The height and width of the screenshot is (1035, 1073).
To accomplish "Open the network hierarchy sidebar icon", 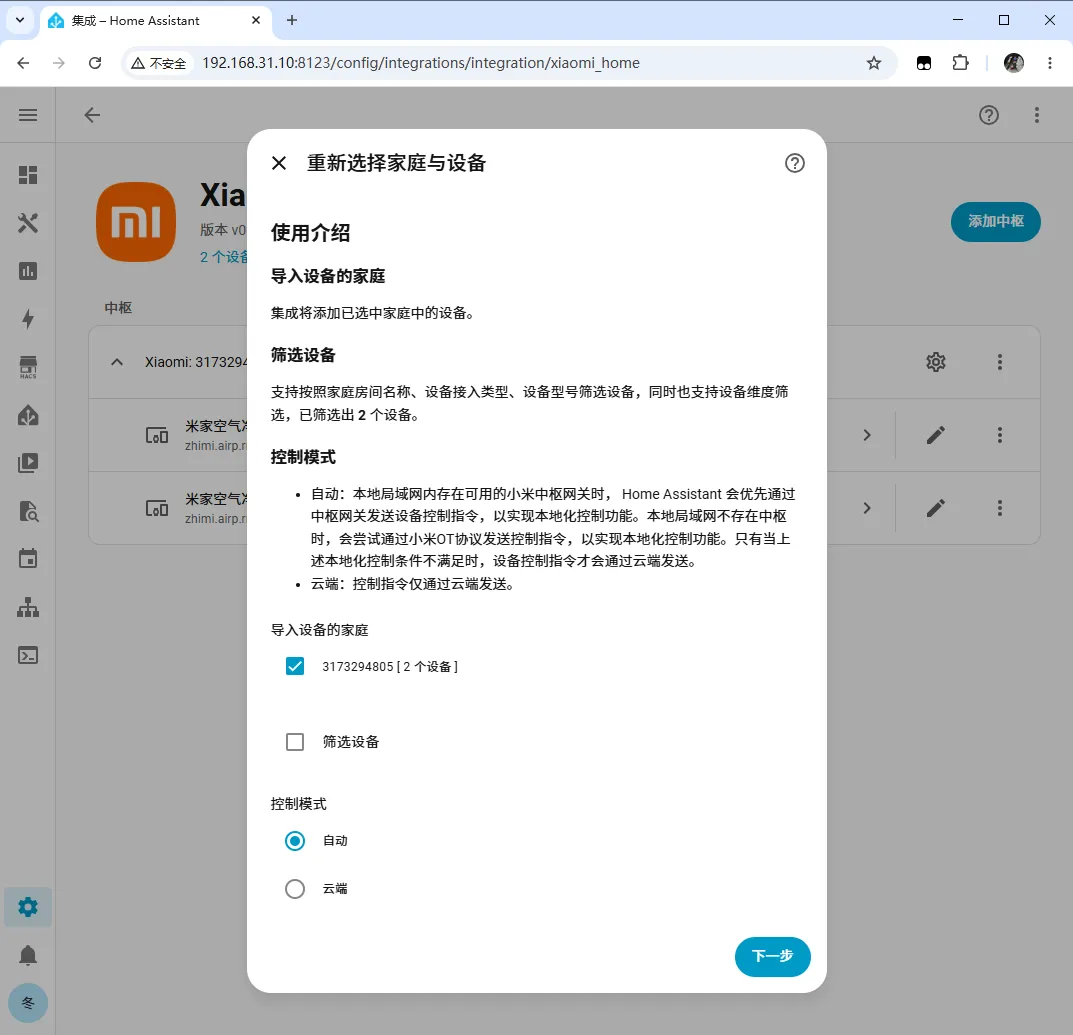I will (28, 607).
